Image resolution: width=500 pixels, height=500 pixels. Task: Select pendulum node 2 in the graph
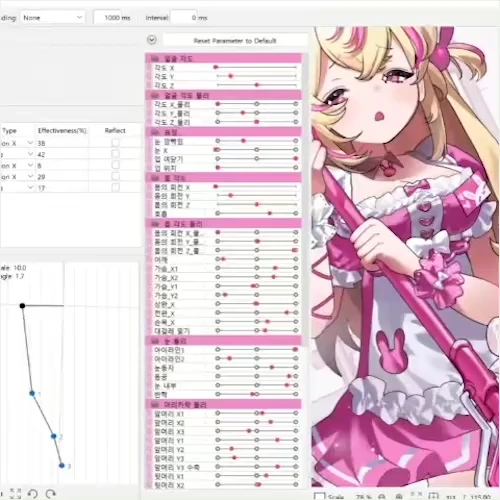click(54, 436)
